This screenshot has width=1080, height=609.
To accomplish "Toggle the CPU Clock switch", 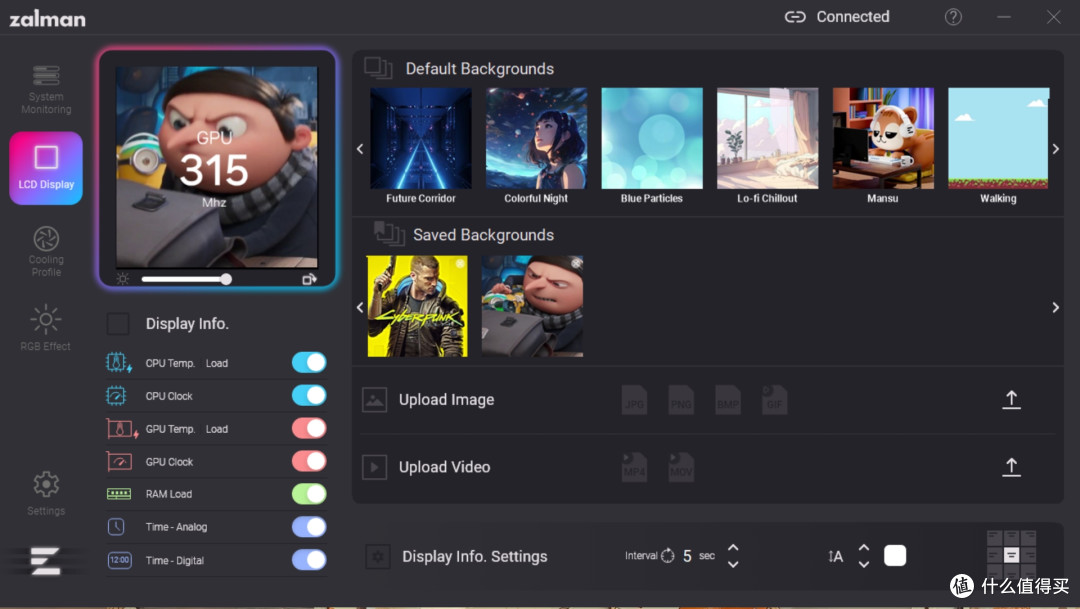I will tap(309, 395).
